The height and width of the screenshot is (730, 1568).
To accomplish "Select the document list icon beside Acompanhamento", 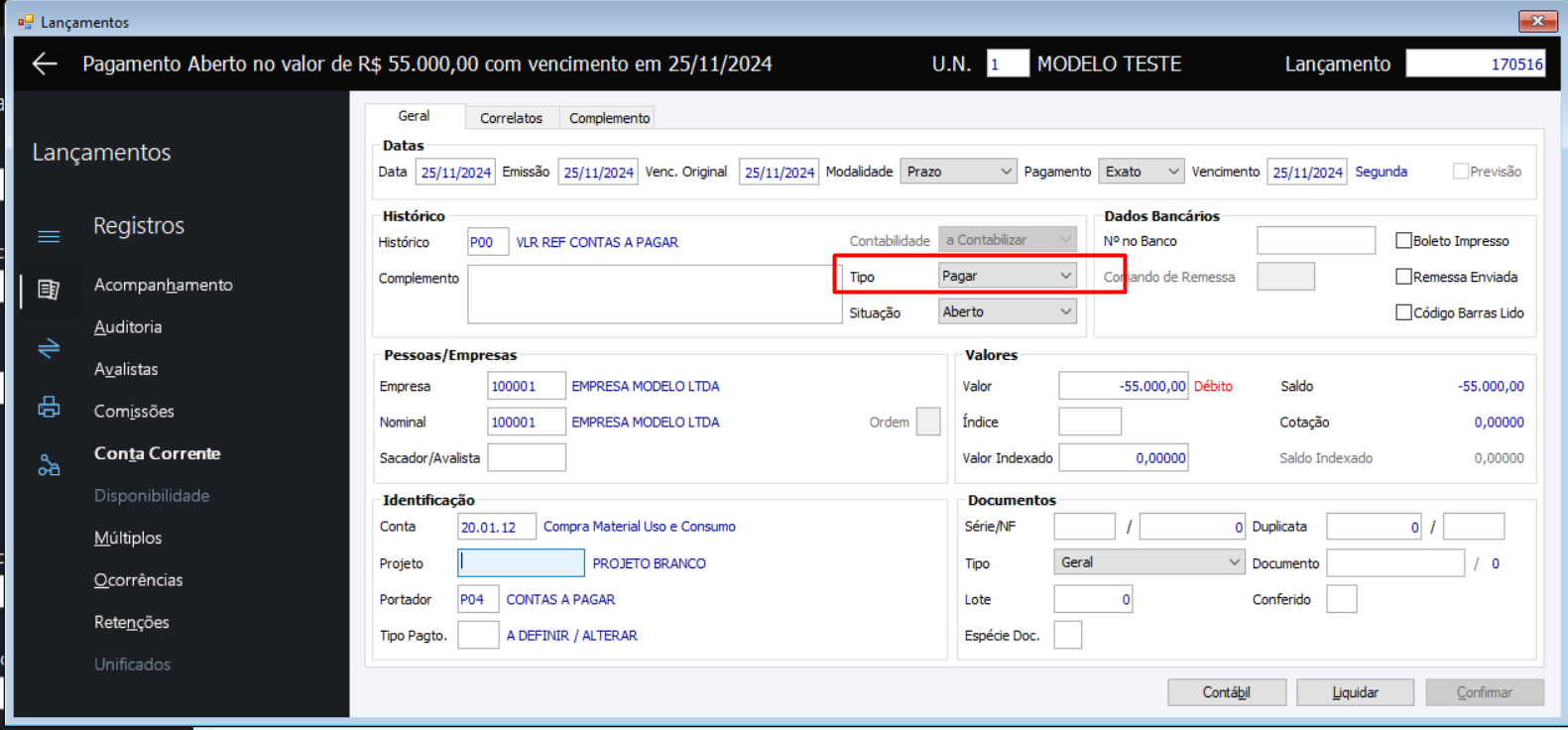I will 49,290.
